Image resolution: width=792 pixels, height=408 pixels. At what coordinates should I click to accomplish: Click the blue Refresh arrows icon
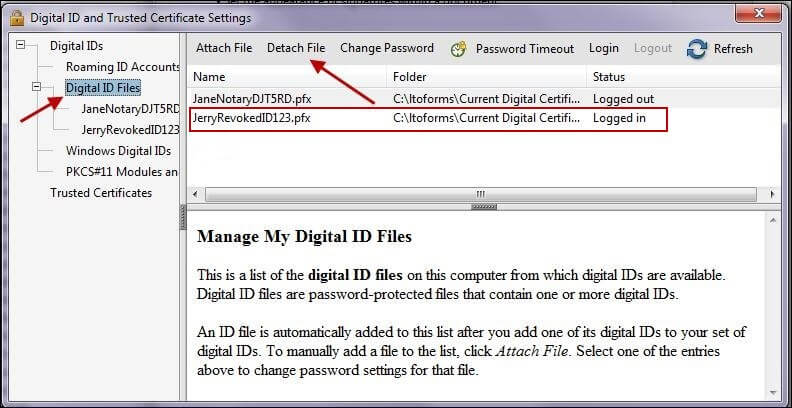point(697,49)
